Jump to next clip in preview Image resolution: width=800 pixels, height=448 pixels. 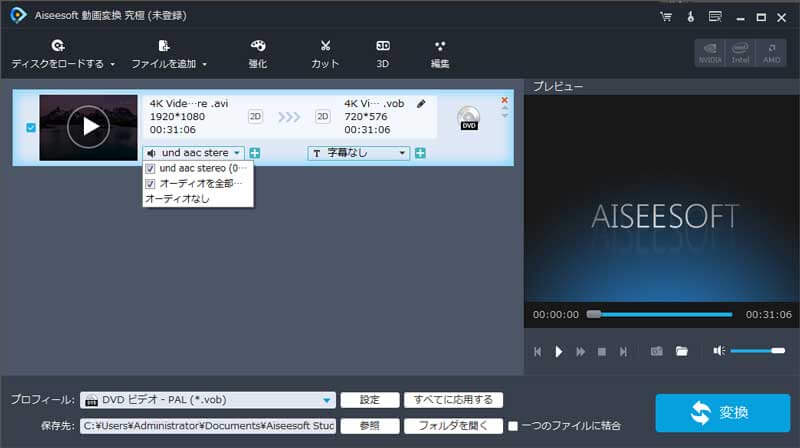pyautogui.click(x=623, y=352)
